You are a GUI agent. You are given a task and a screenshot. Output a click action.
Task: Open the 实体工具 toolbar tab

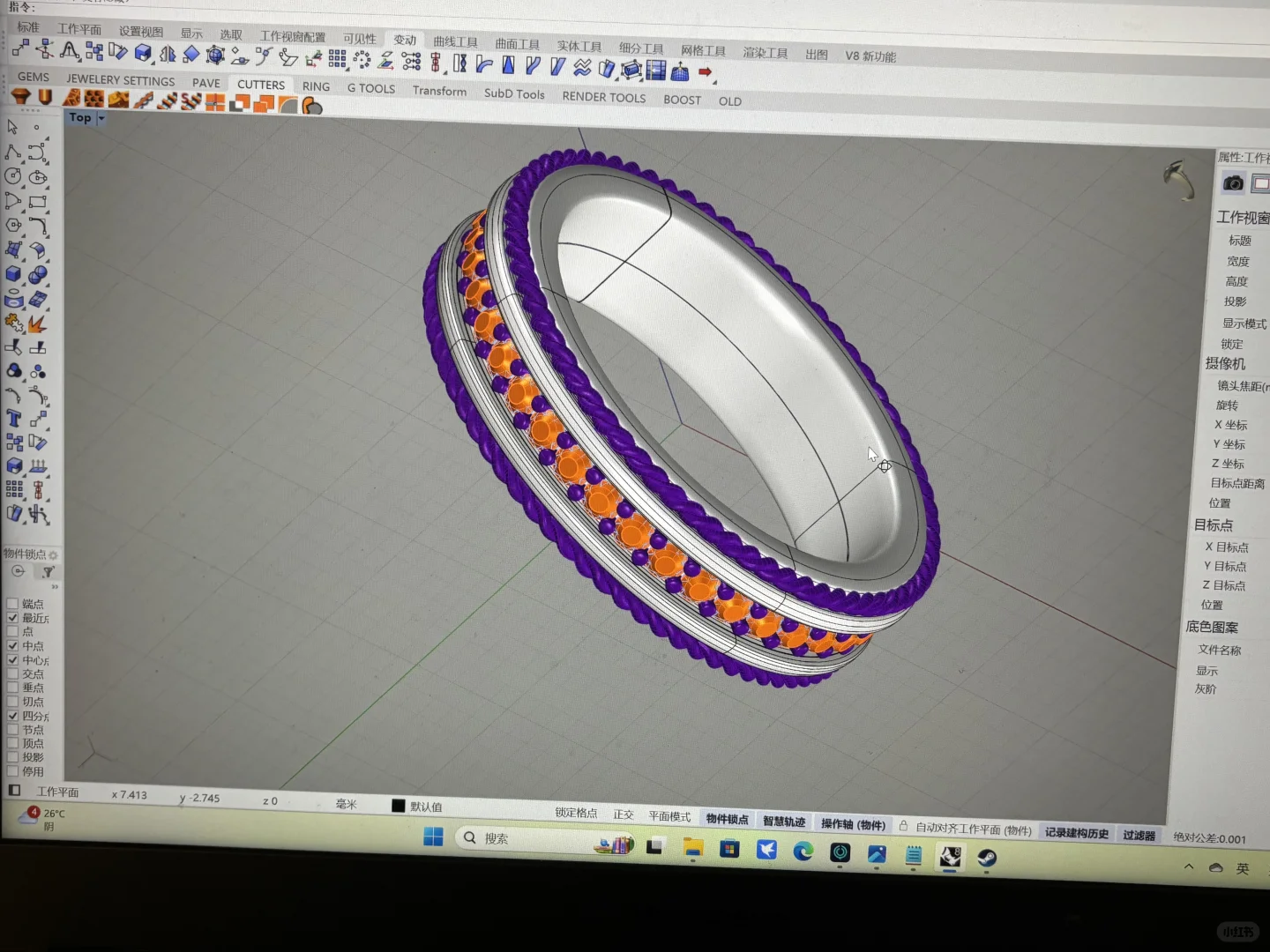(579, 46)
